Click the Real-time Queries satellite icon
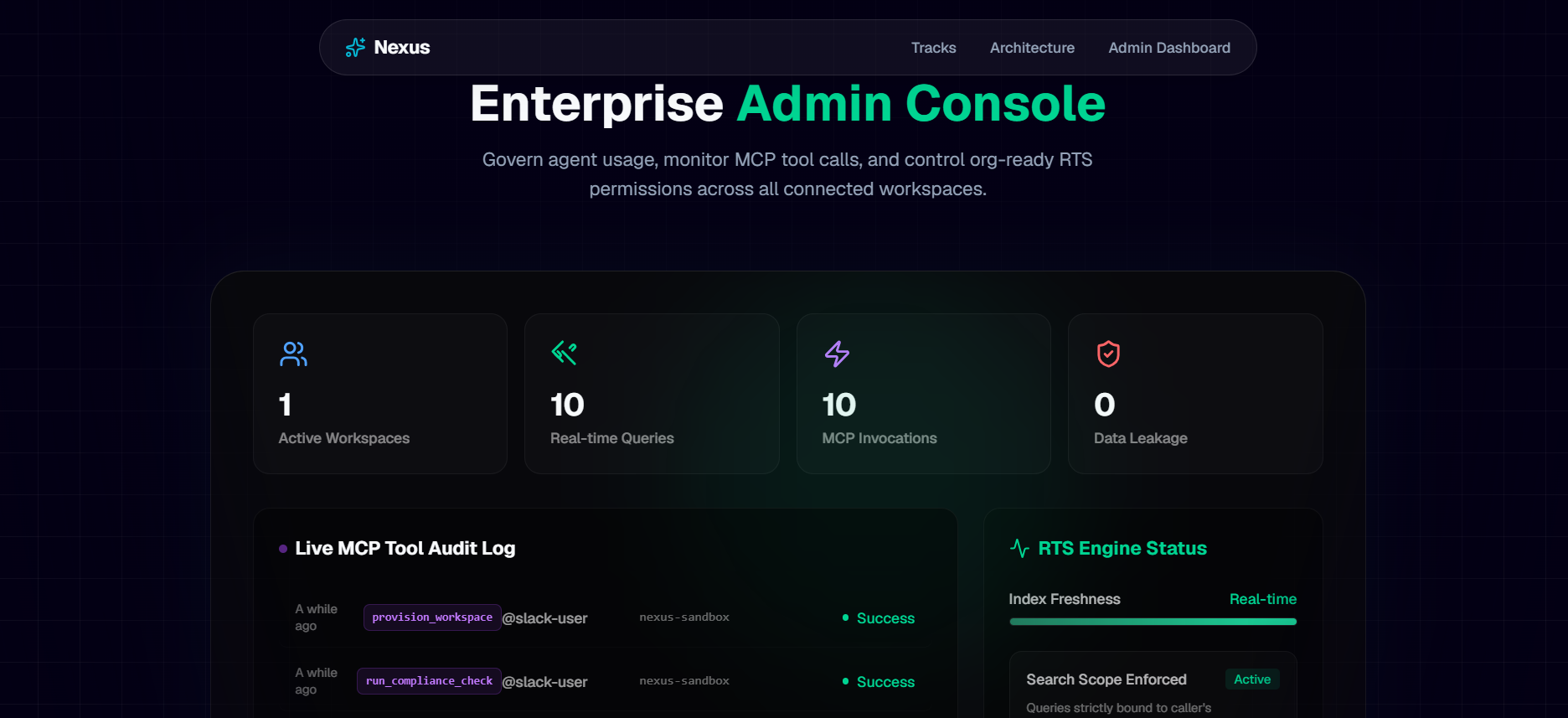This screenshot has height=718, width=1568. coord(565,354)
